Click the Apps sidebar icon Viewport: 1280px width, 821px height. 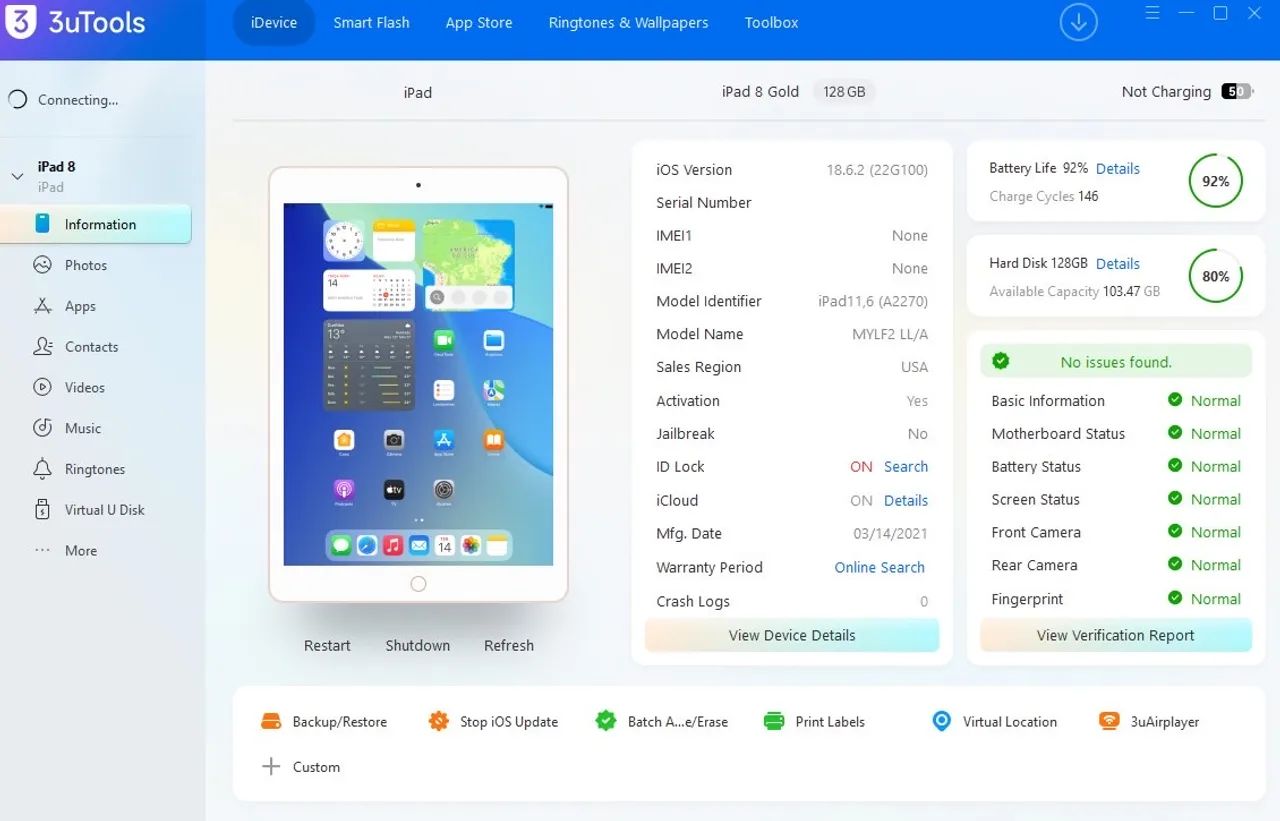pos(42,306)
